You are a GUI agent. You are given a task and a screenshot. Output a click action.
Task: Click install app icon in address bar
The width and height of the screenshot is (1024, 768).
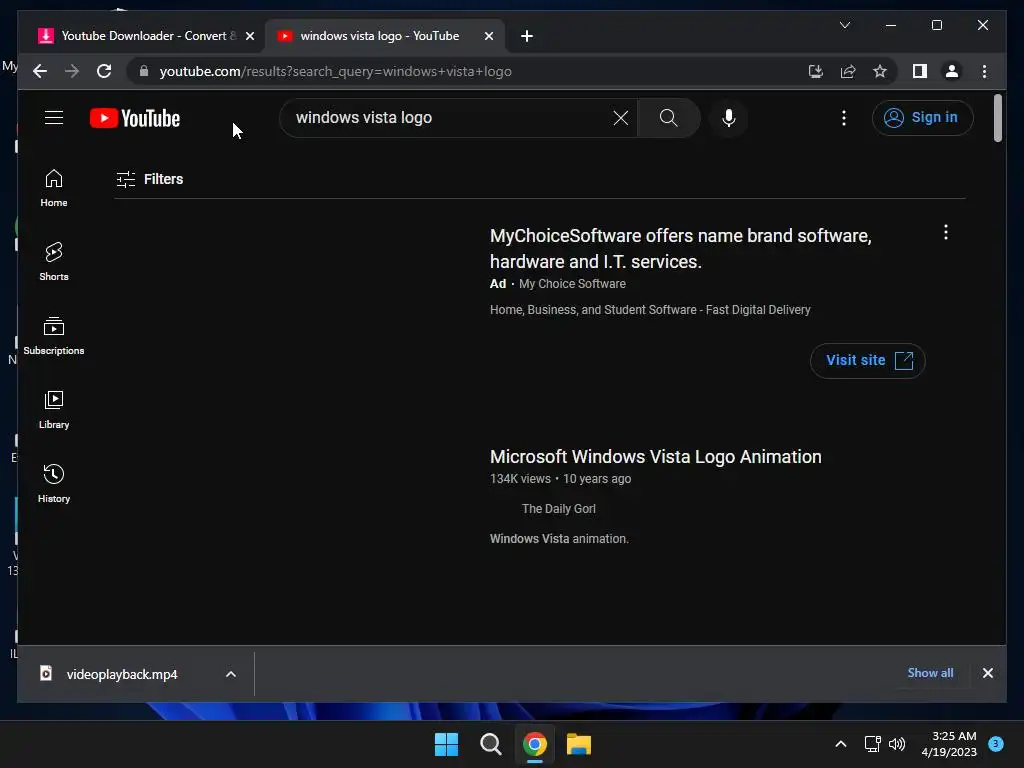coord(816,71)
